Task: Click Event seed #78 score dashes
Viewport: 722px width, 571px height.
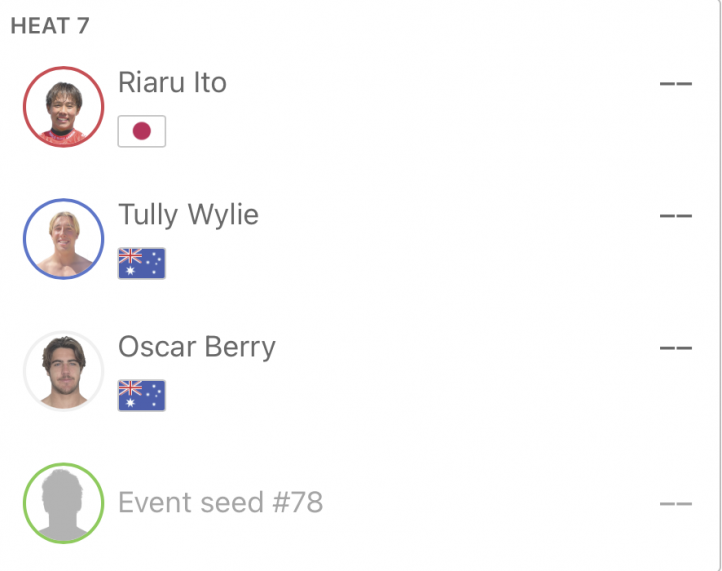Action: (x=675, y=504)
